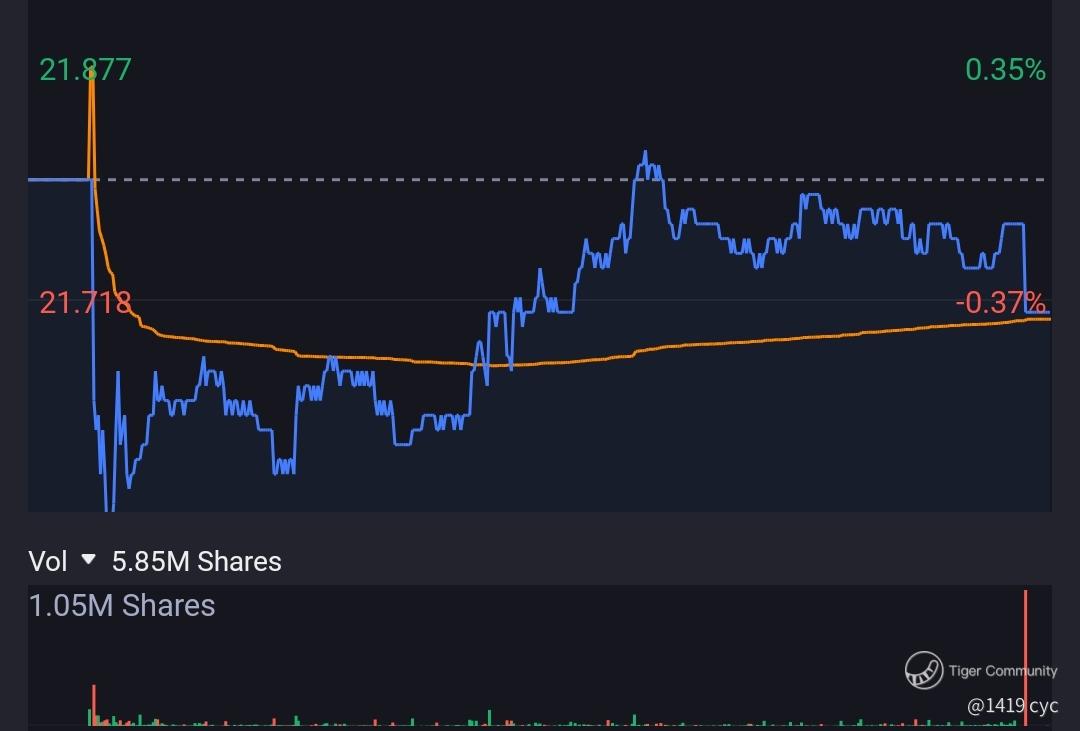This screenshot has width=1080, height=731.
Task: Click the Tiger Community logo icon
Action: click(x=924, y=670)
